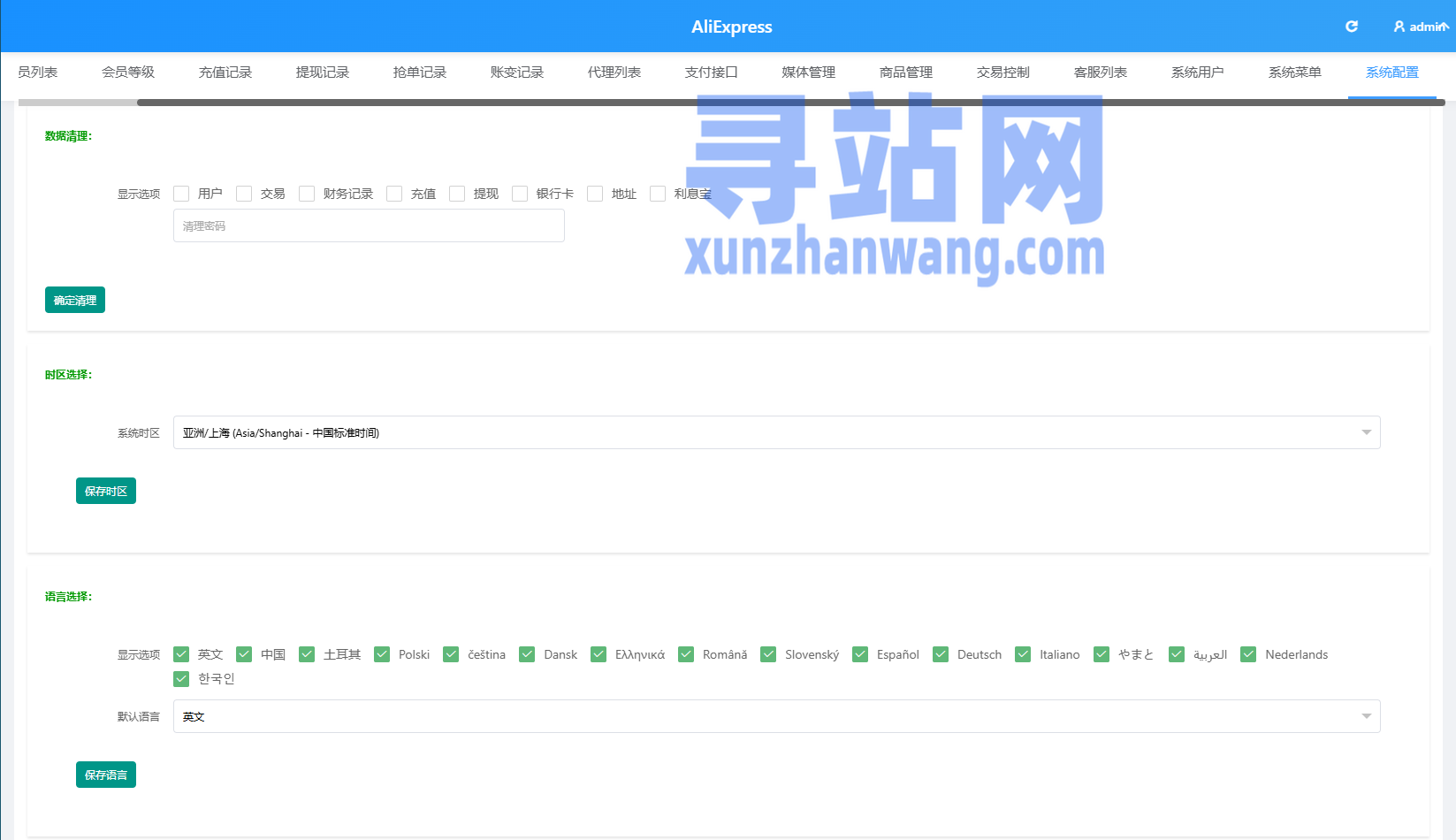Check the 银行卡 checkbox
The height and width of the screenshot is (840, 1456).
click(x=520, y=194)
